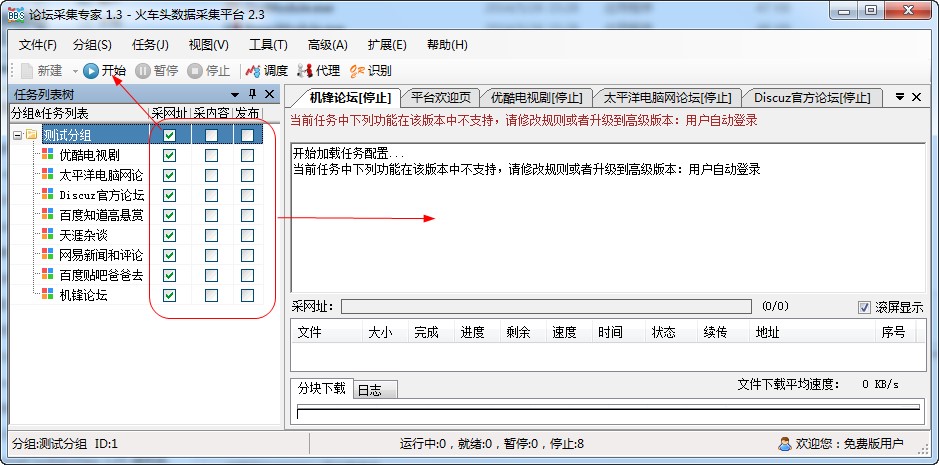Image resolution: width=939 pixels, height=465 pixels.
Task: Open the 高级(A) menu
Action: [328, 45]
